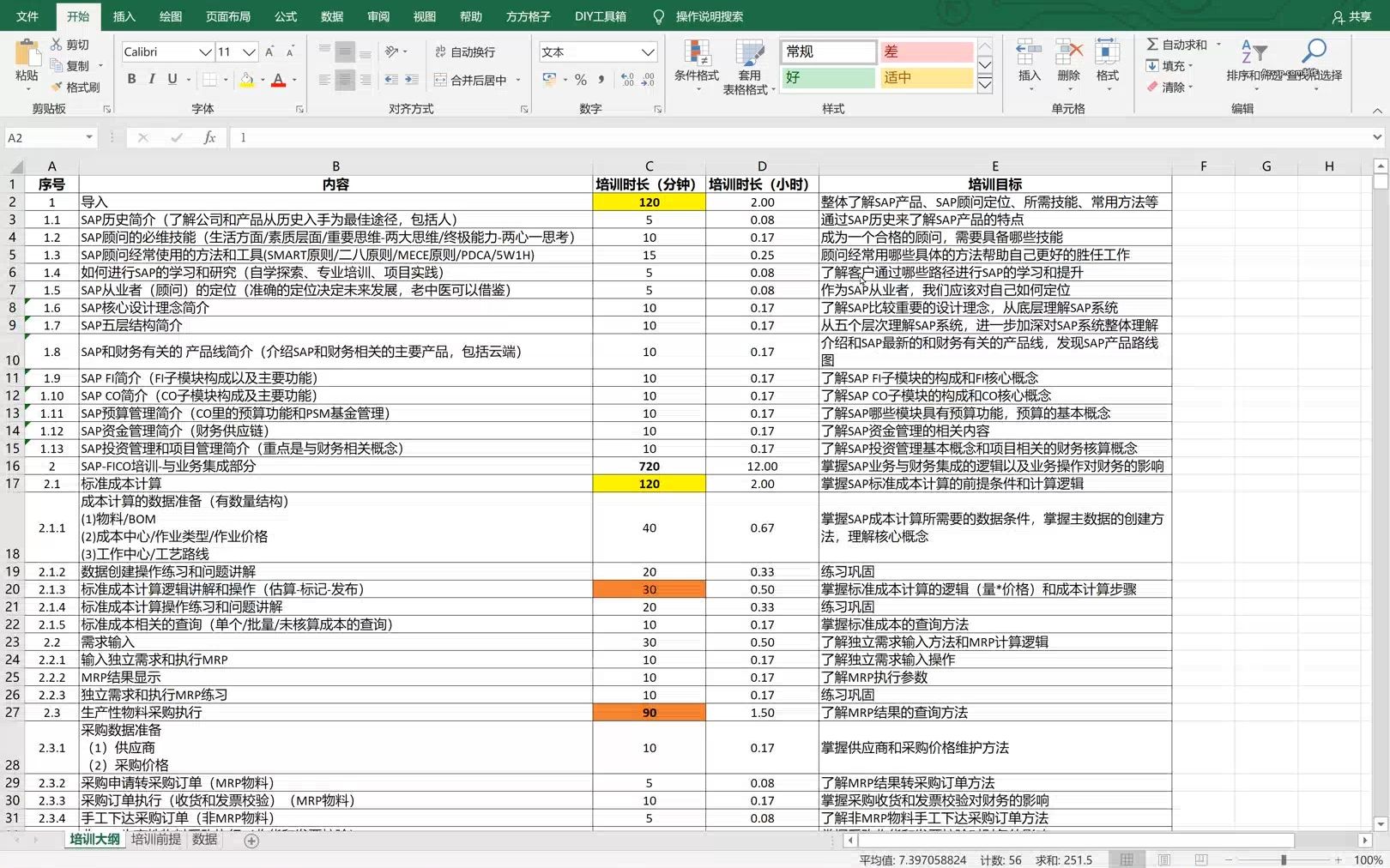This screenshot has width=1390, height=868.
Task: Expand the cell styles gallery
Action: [985, 85]
